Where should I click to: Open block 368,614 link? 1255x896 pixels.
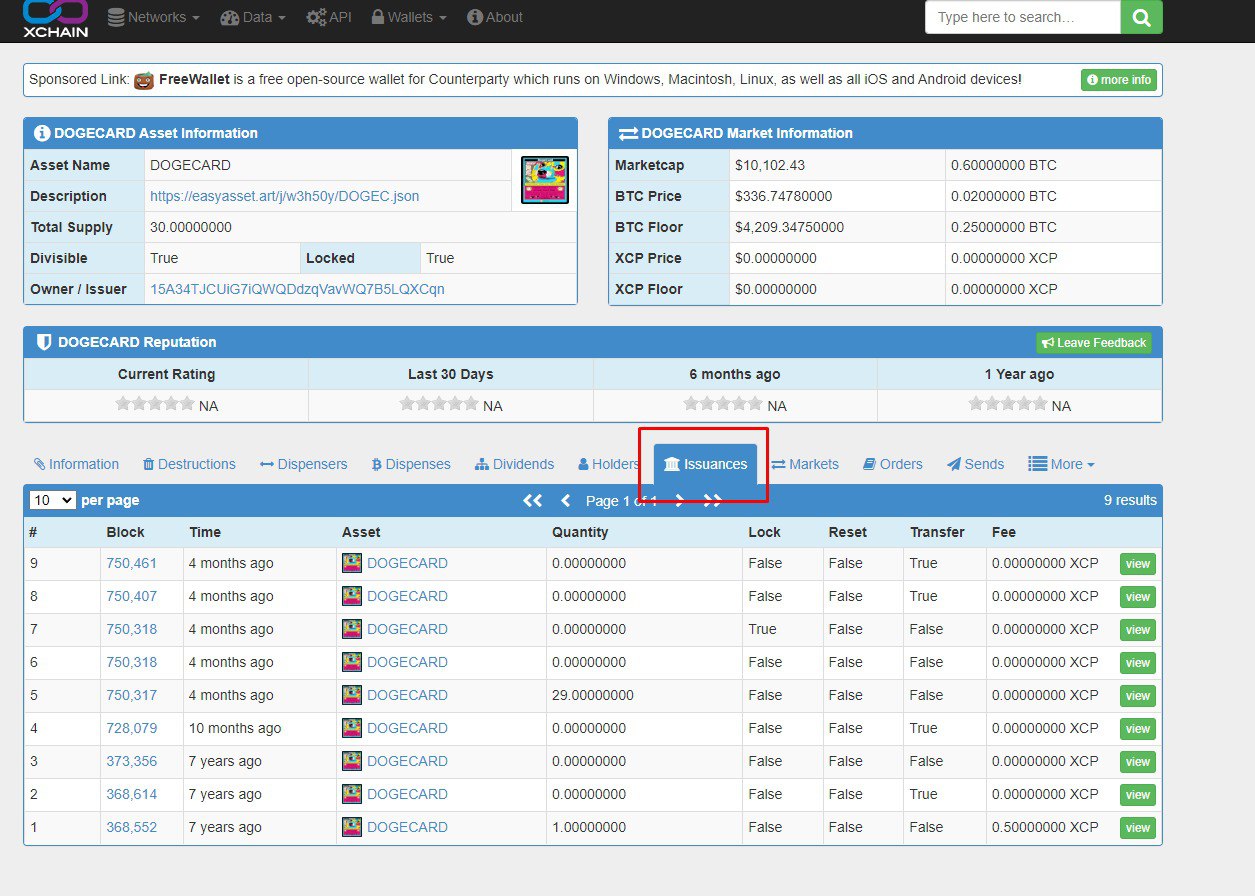(132, 794)
